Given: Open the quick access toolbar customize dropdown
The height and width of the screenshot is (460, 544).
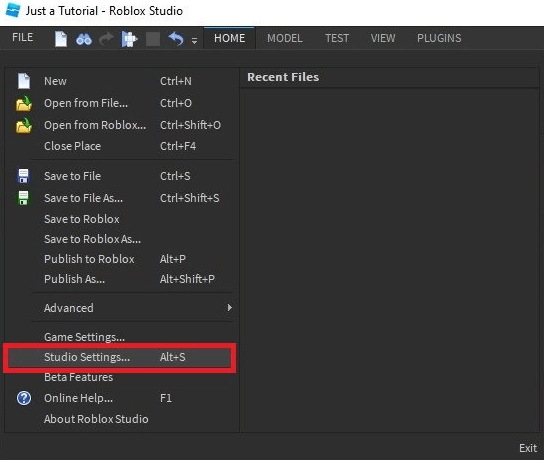Looking at the screenshot, I should click(194, 41).
